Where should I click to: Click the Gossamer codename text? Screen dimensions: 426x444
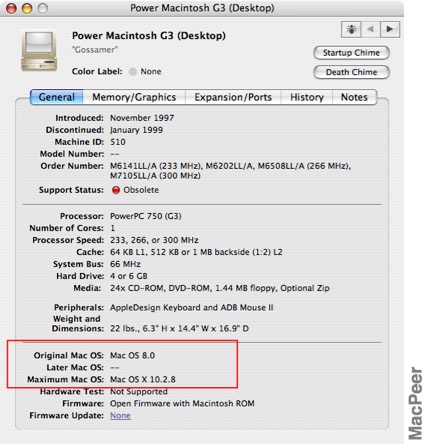tap(95, 50)
